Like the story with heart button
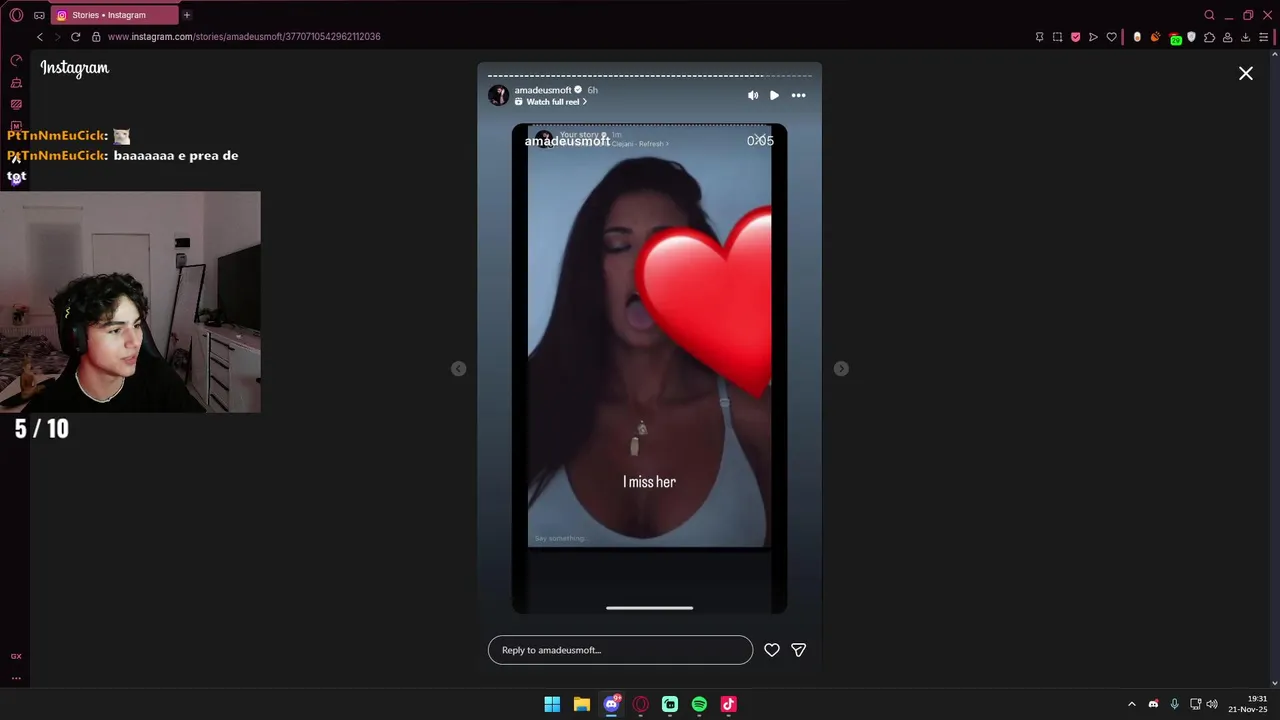This screenshot has height=720, width=1280. click(772, 650)
